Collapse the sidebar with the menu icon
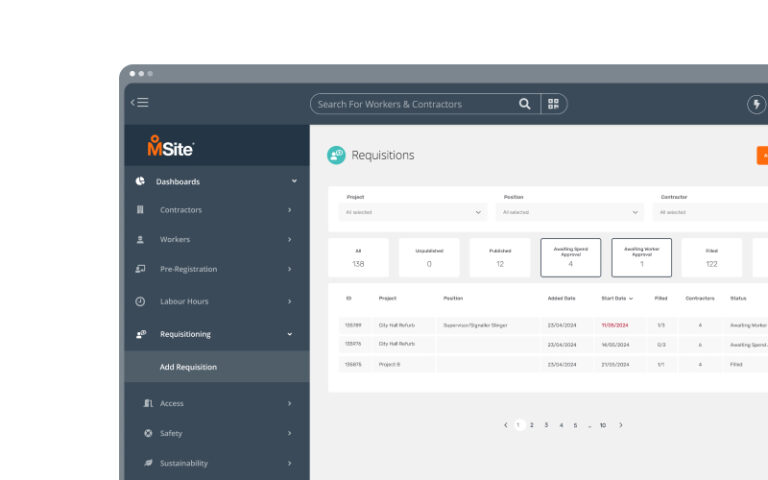This screenshot has height=480, width=768. click(x=140, y=103)
